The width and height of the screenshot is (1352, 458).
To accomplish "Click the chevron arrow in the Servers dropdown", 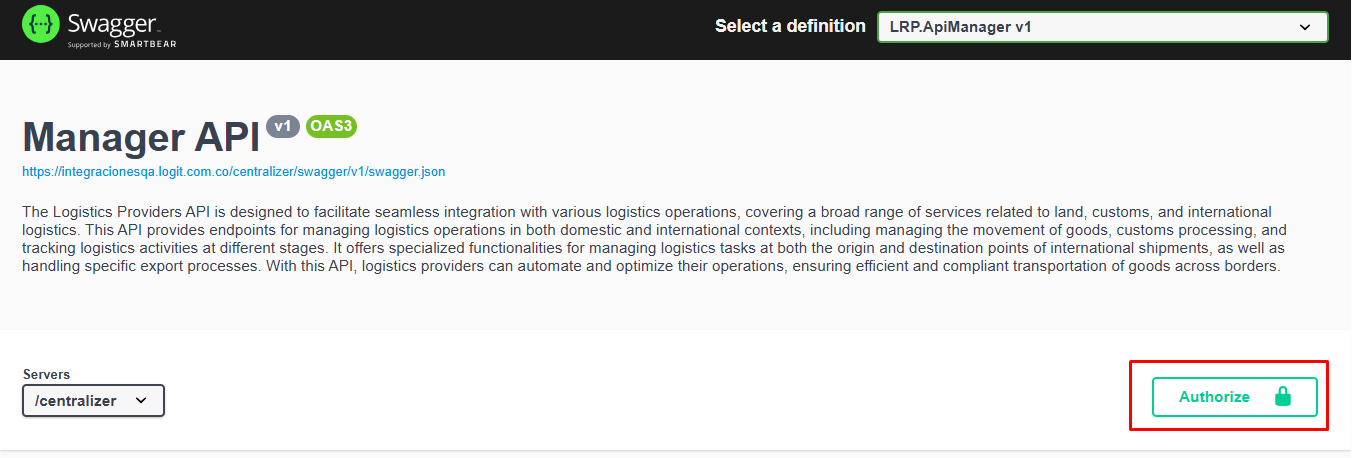I will coord(141,400).
